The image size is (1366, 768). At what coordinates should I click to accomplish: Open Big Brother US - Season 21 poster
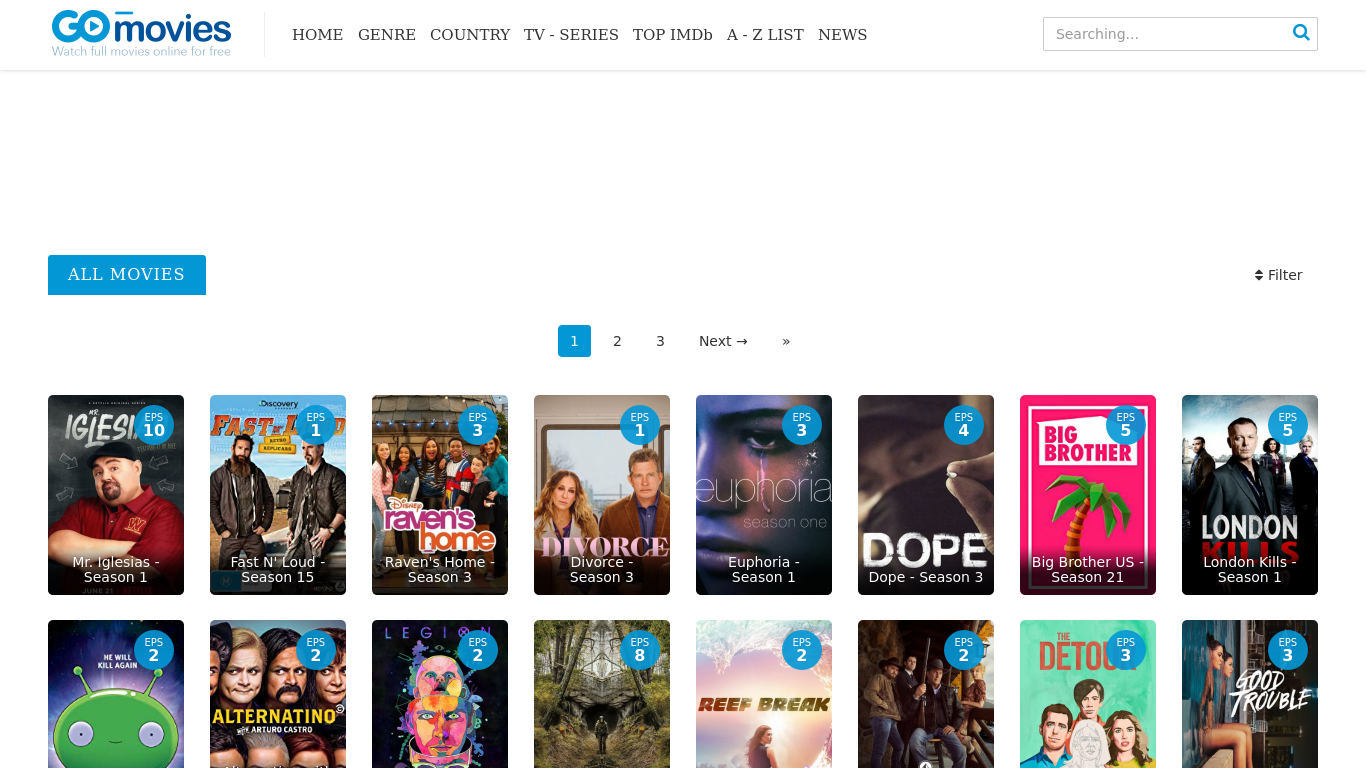[1088, 495]
